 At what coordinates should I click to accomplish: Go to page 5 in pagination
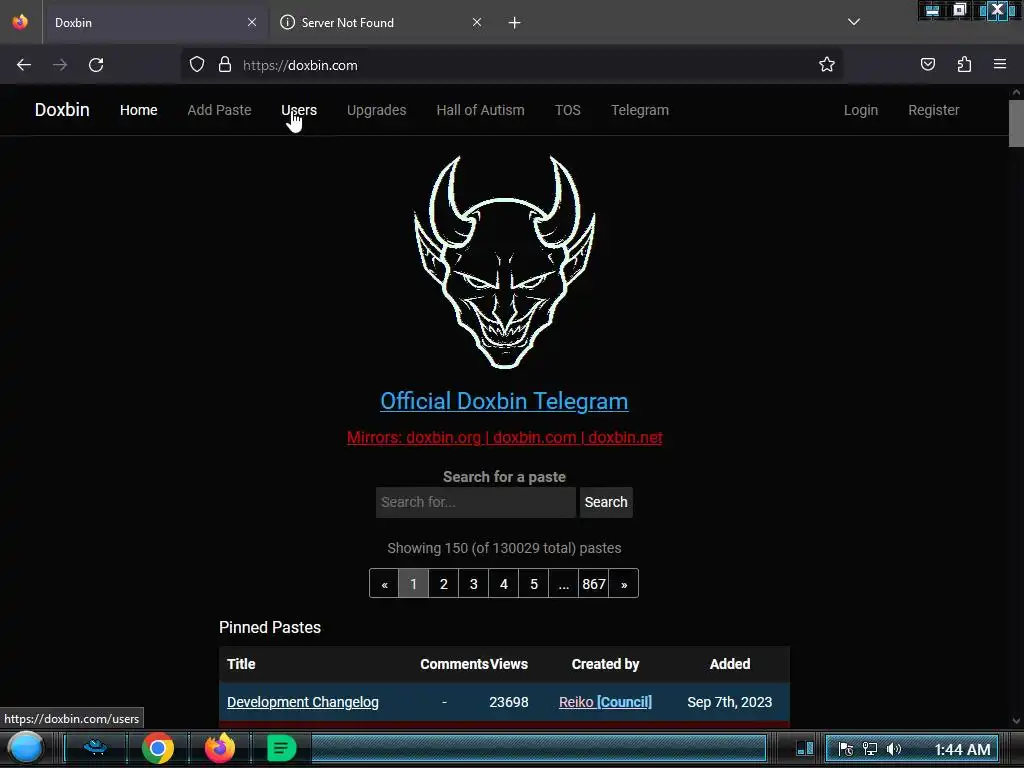pyautogui.click(x=534, y=584)
